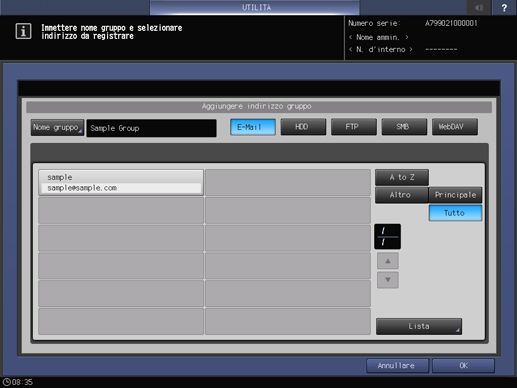Click the Nome gruppo button
The height and width of the screenshot is (388, 517).
(57, 128)
